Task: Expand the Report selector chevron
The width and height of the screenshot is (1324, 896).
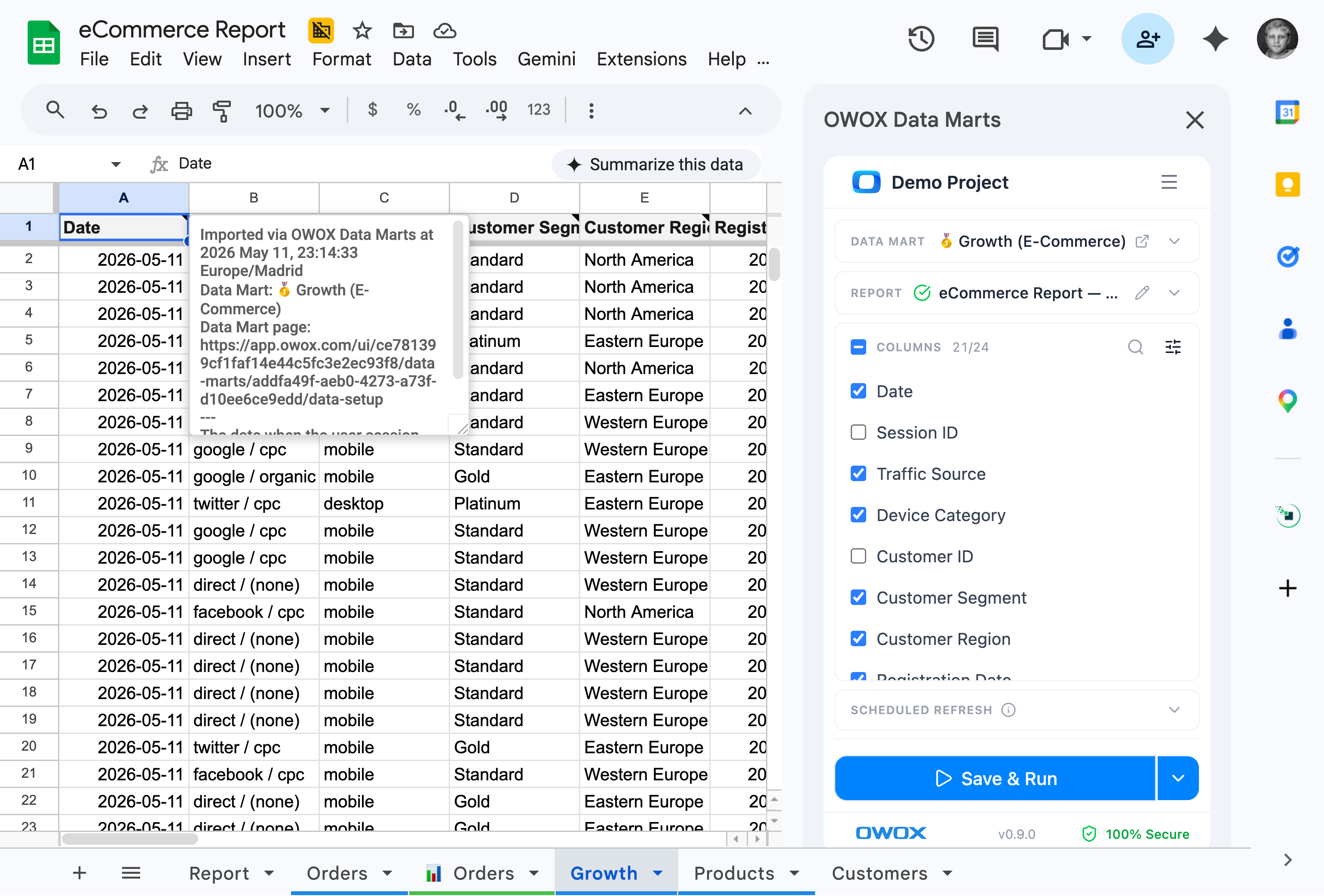Action: (x=1174, y=293)
